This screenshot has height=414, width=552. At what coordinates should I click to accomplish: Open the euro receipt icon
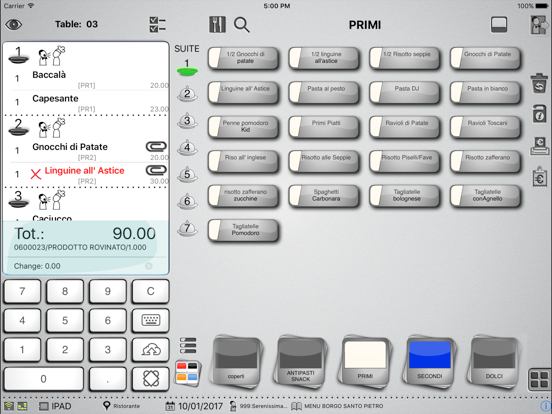(x=539, y=177)
